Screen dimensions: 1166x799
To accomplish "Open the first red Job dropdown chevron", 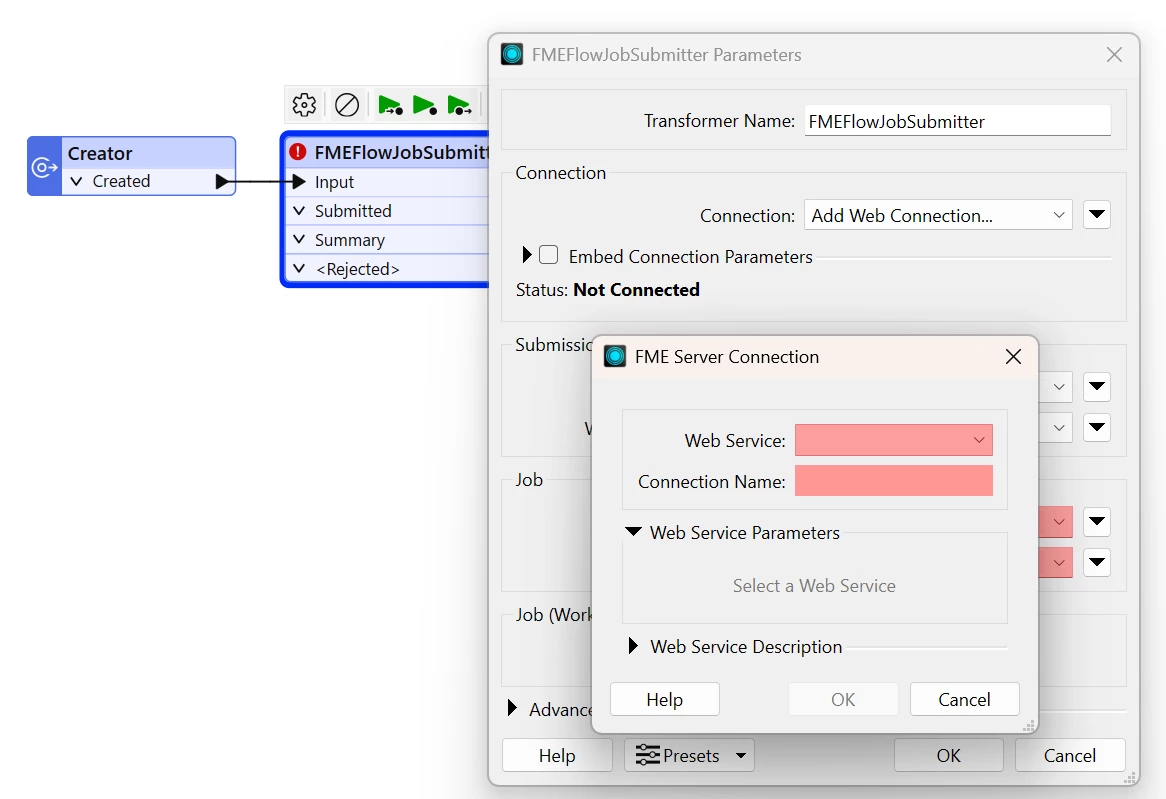I will tap(1058, 522).
